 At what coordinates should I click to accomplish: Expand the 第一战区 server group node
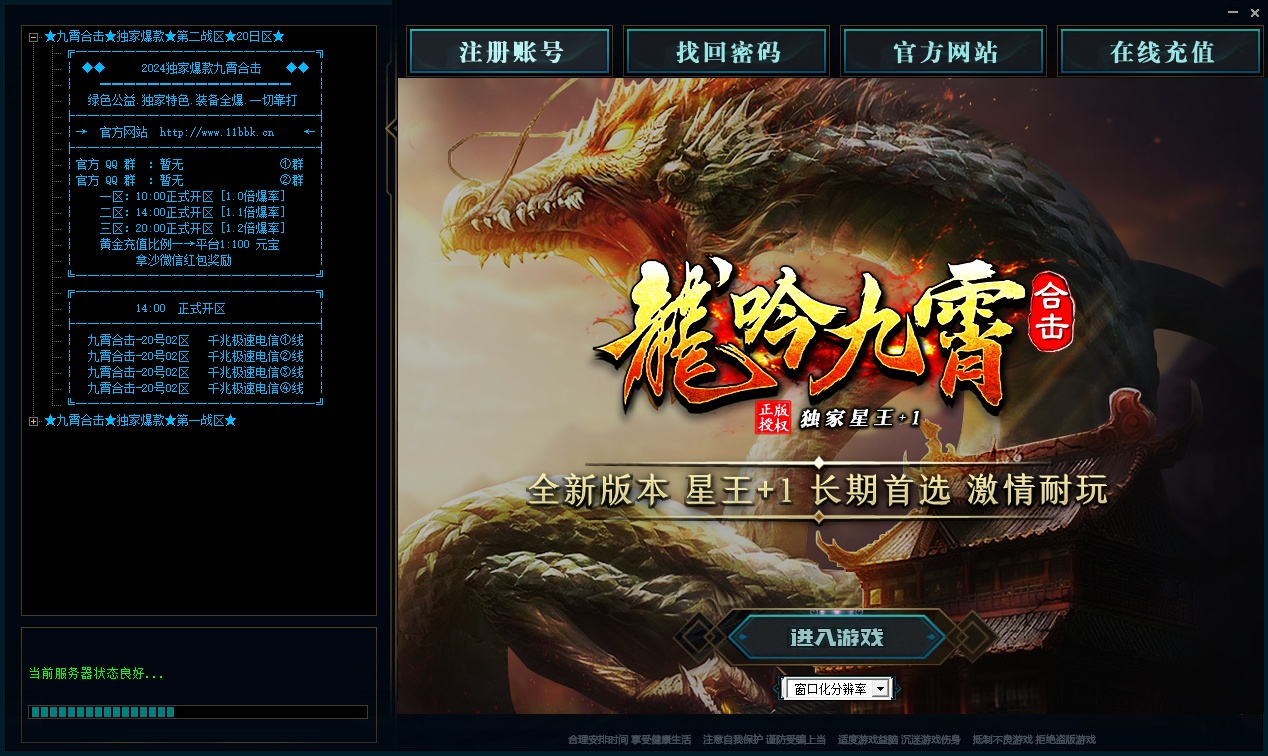[x=33, y=420]
